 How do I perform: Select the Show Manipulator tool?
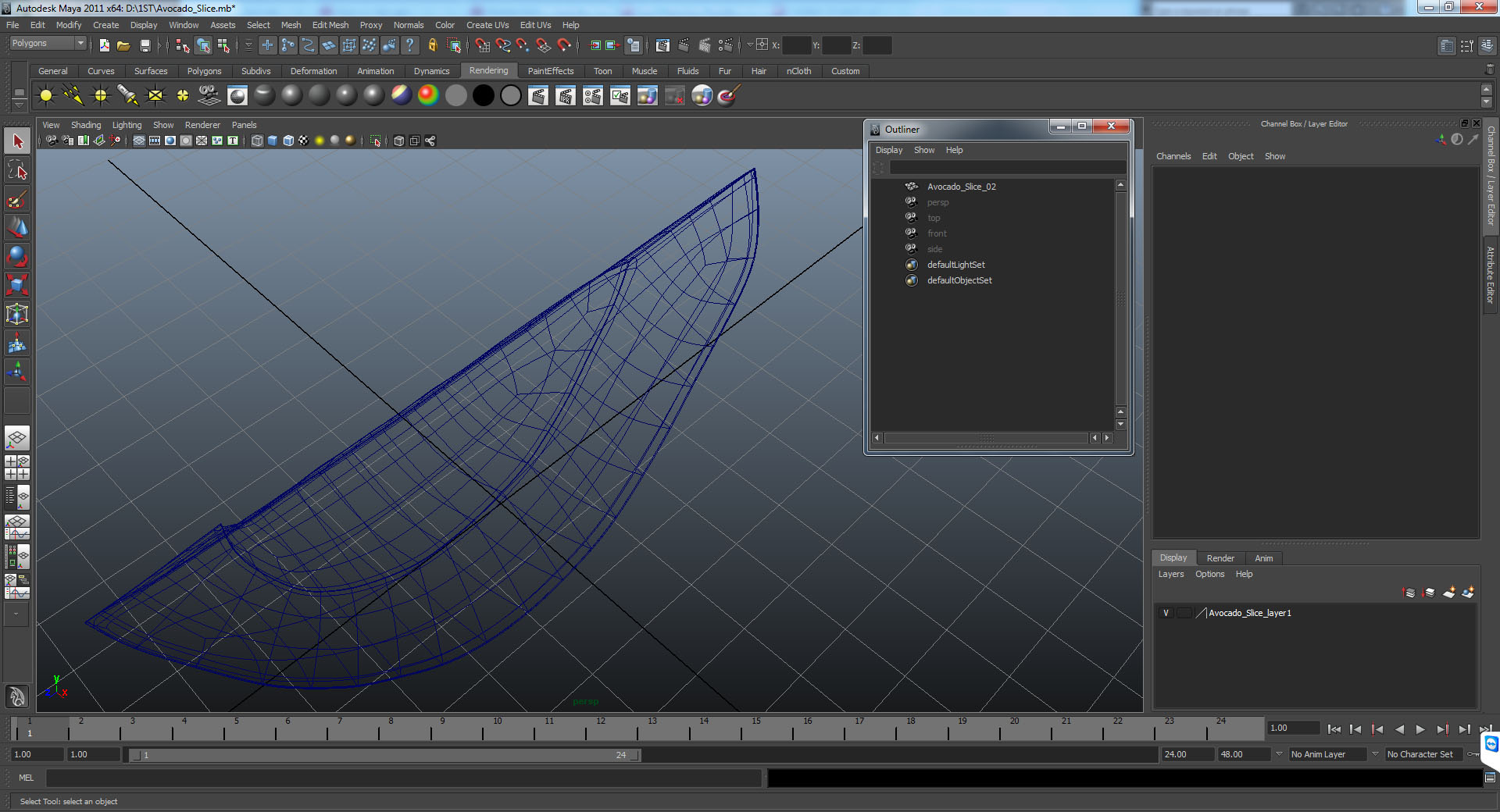click(17, 372)
